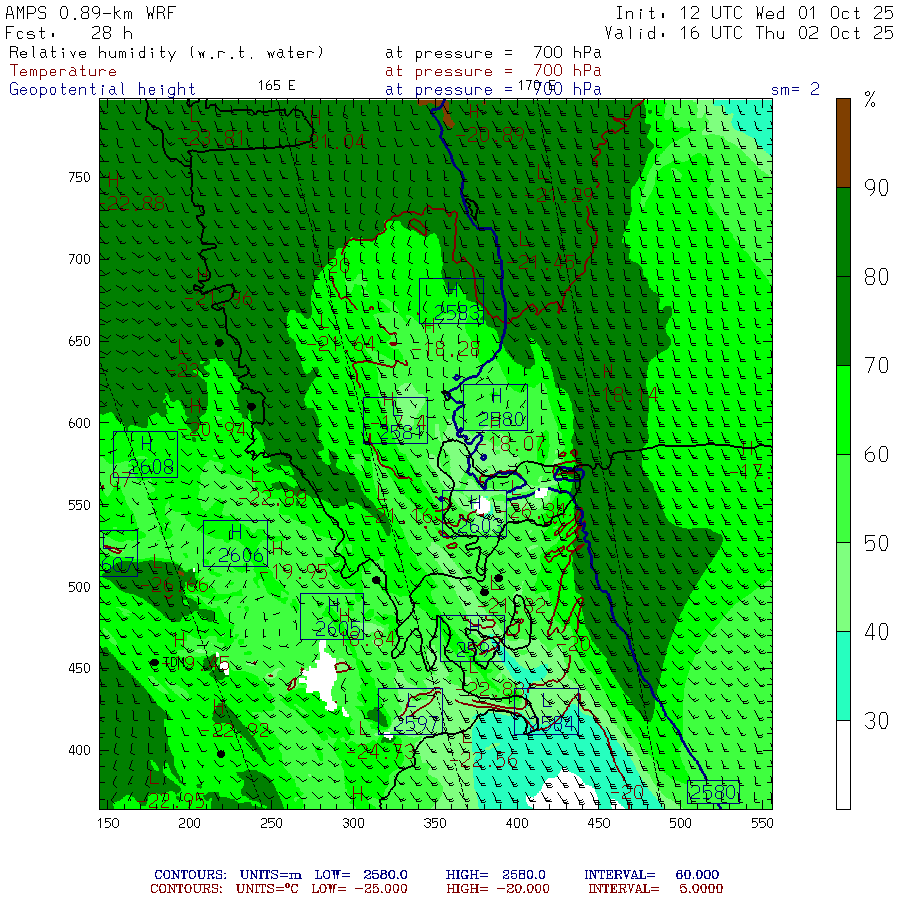Click the 'L 2597' geopotential height box
The height and width of the screenshot is (900, 900).
pos(410,711)
